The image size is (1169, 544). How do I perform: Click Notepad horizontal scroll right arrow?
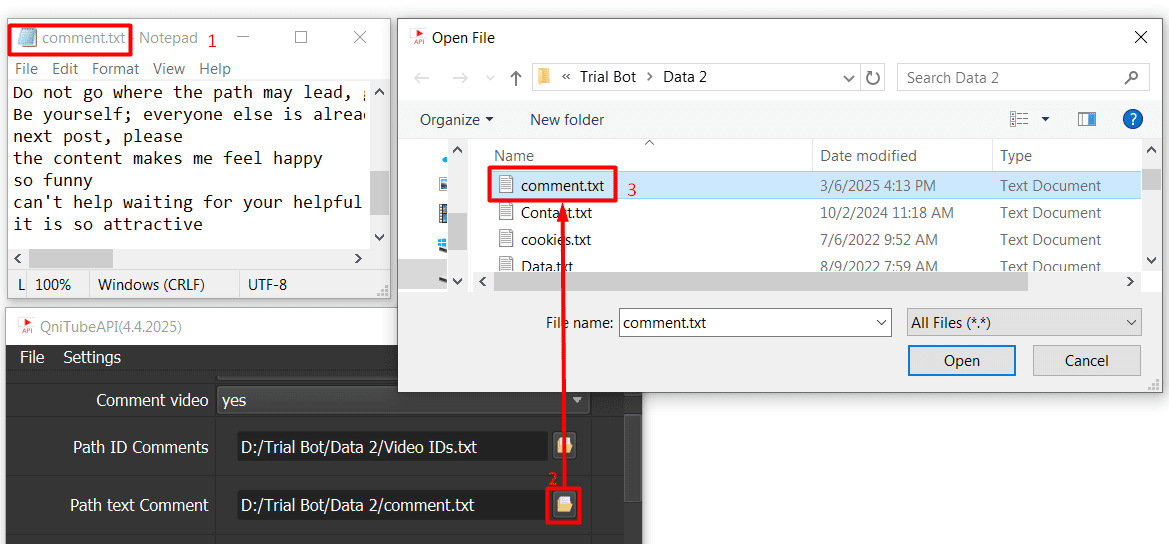359,259
